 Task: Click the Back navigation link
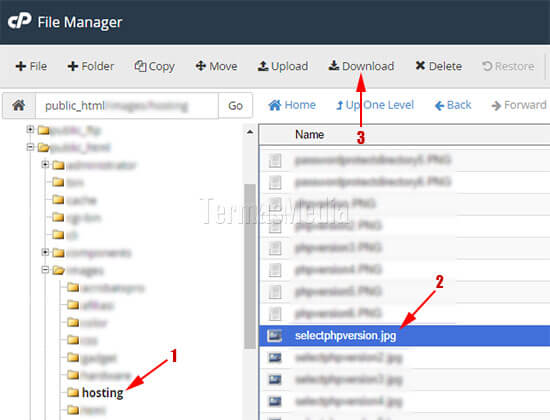click(x=453, y=105)
